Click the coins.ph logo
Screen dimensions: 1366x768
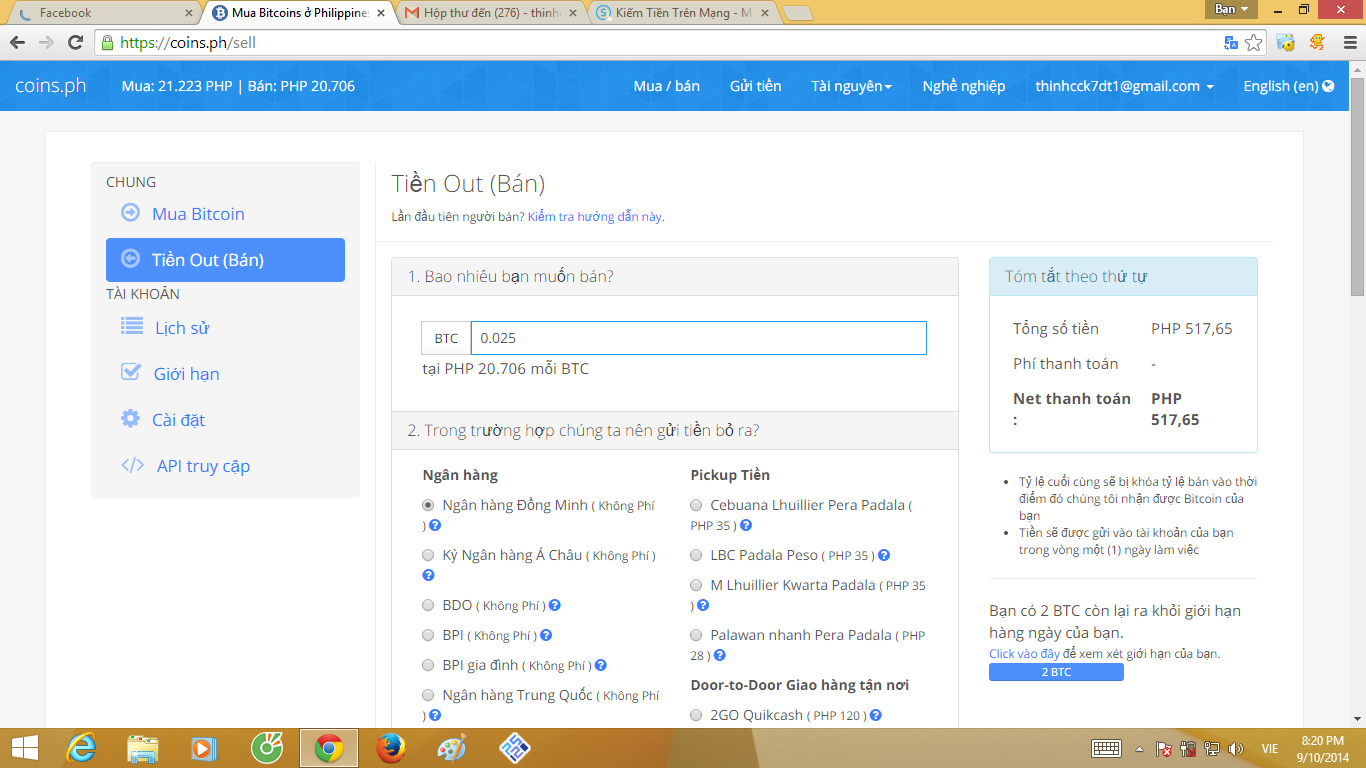51,86
